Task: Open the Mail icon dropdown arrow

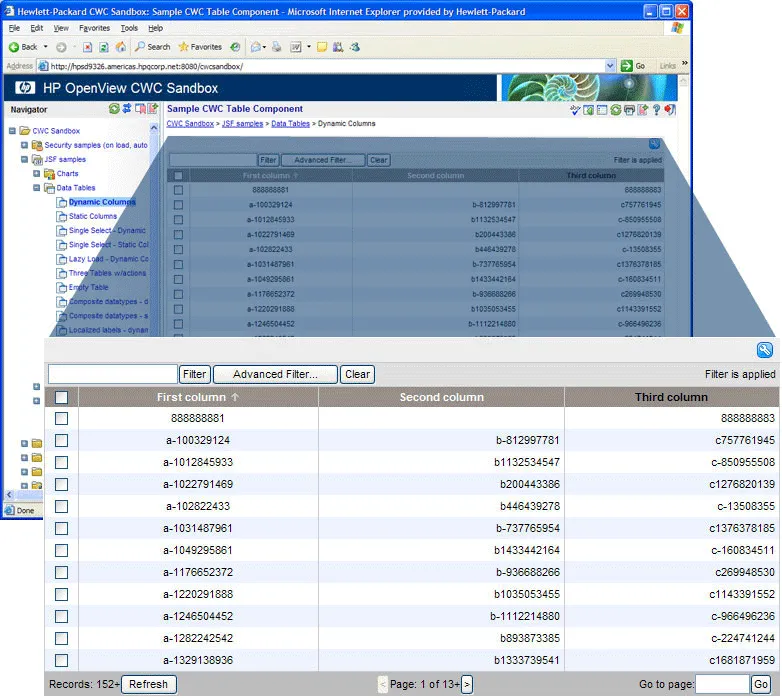Action: point(264,47)
